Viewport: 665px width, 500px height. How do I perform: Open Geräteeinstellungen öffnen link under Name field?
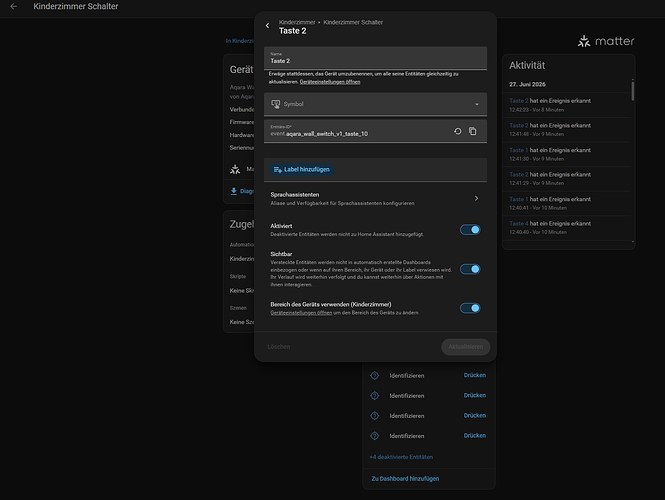point(330,82)
